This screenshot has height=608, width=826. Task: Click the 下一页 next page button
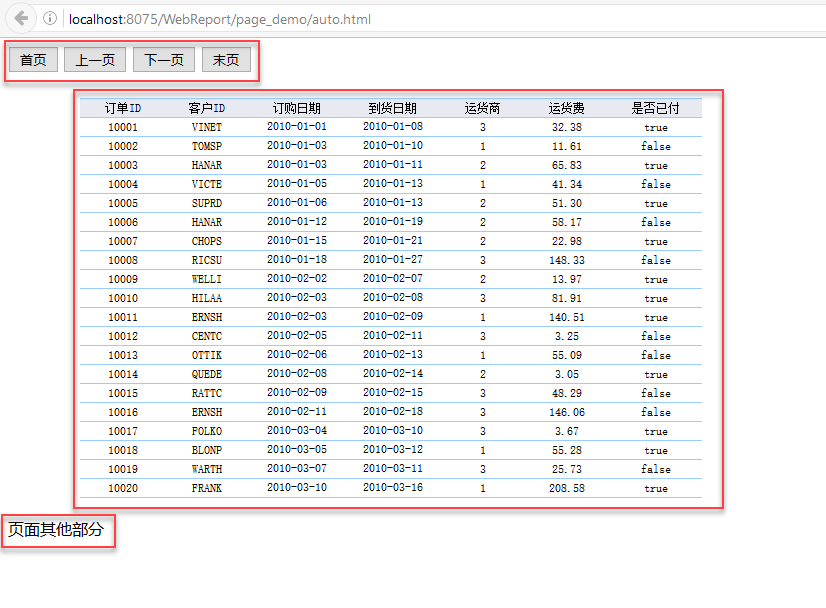click(164, 60)
